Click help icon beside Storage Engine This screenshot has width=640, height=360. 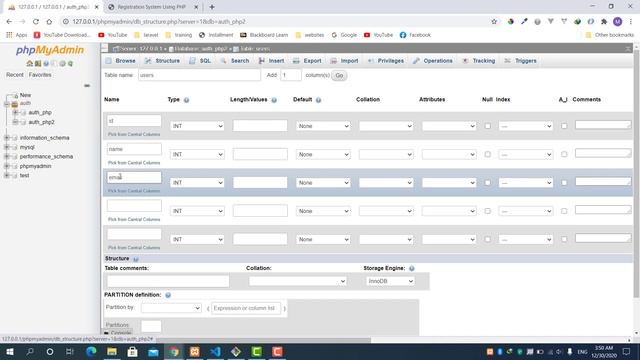pyautogui.click(x=411, y=269)
